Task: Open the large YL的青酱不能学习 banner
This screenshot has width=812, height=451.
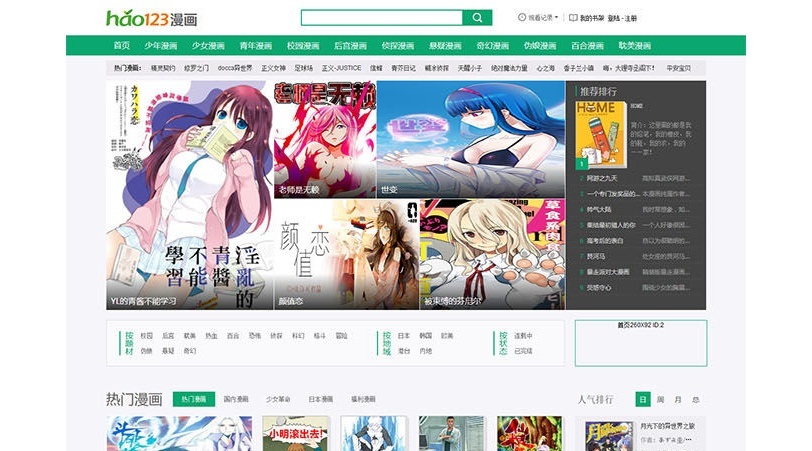Action: coord(190,195)
